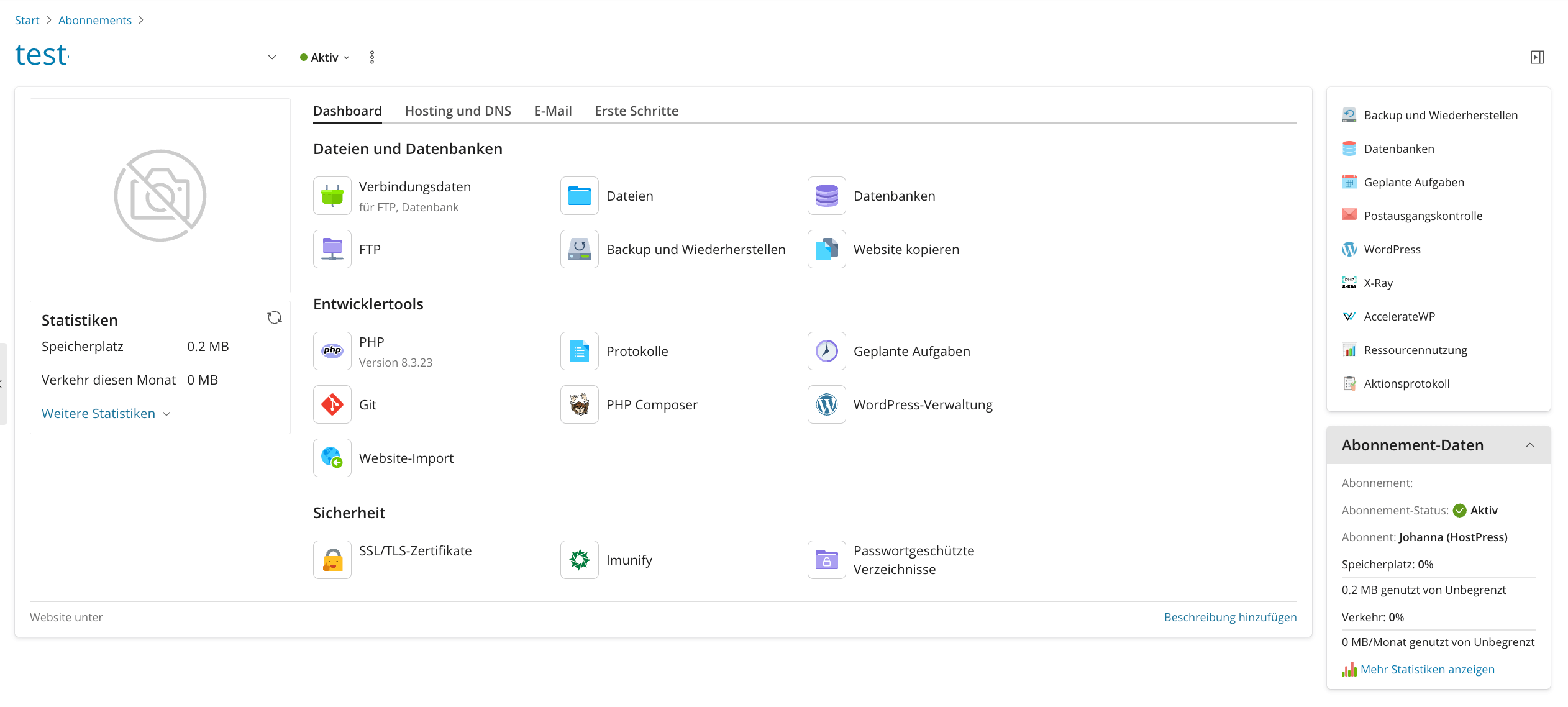1568x707 pixels.
Task: Open the E-Mail tab
Action: click(x=552, y=111)
